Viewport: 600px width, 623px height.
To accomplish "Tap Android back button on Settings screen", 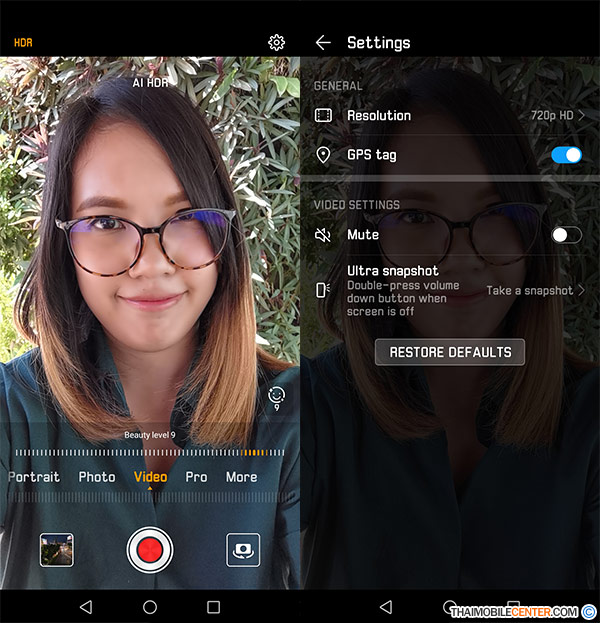I will (386, 607).
